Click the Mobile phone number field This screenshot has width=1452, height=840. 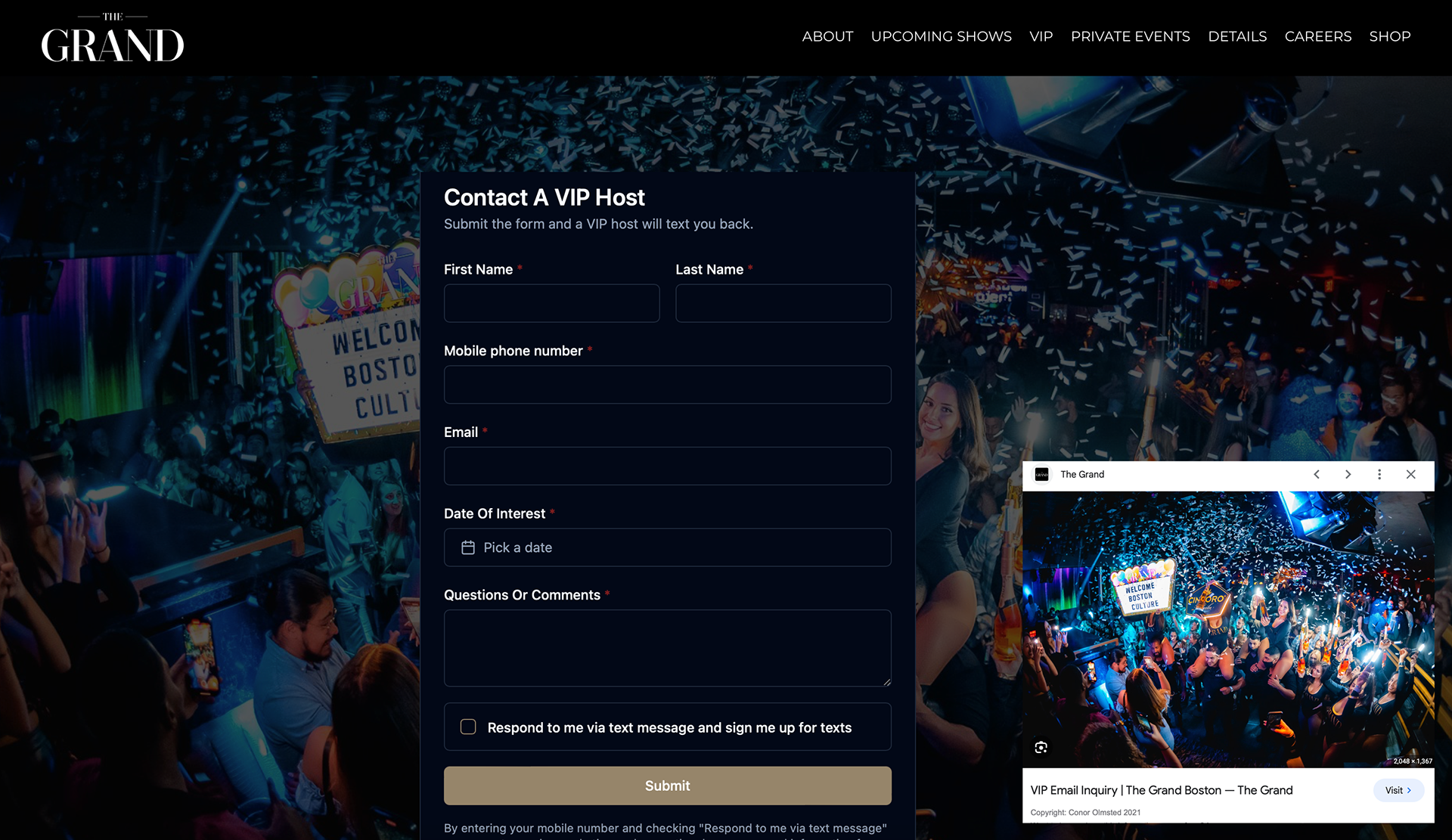[668, 385]
